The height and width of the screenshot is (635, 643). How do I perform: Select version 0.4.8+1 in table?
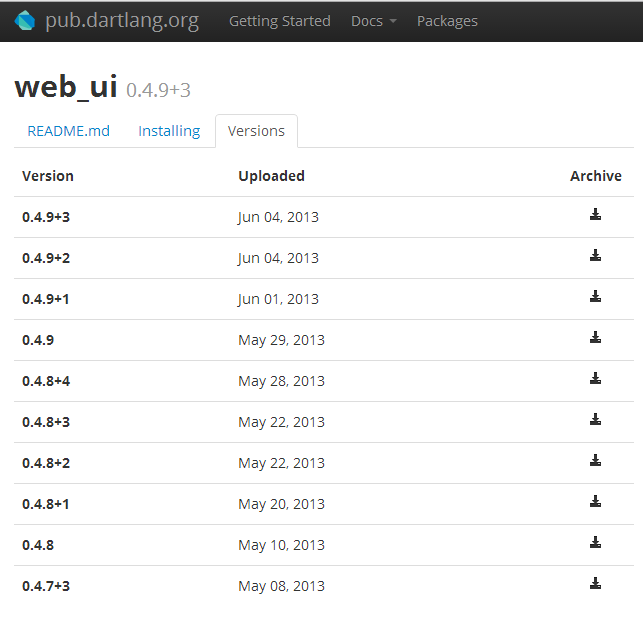tap(46, 504)
